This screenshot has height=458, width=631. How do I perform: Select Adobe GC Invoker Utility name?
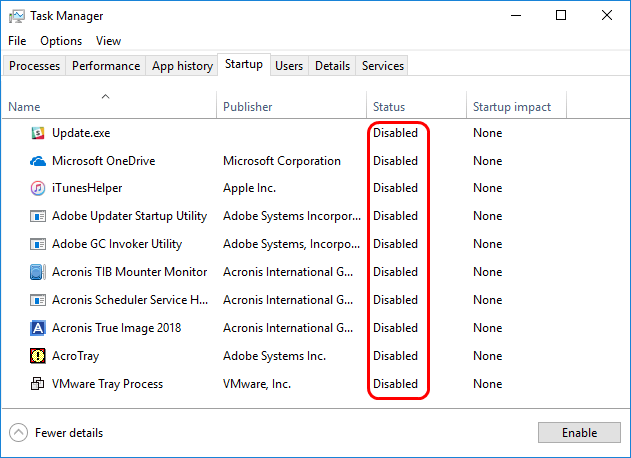coord(117,244)
